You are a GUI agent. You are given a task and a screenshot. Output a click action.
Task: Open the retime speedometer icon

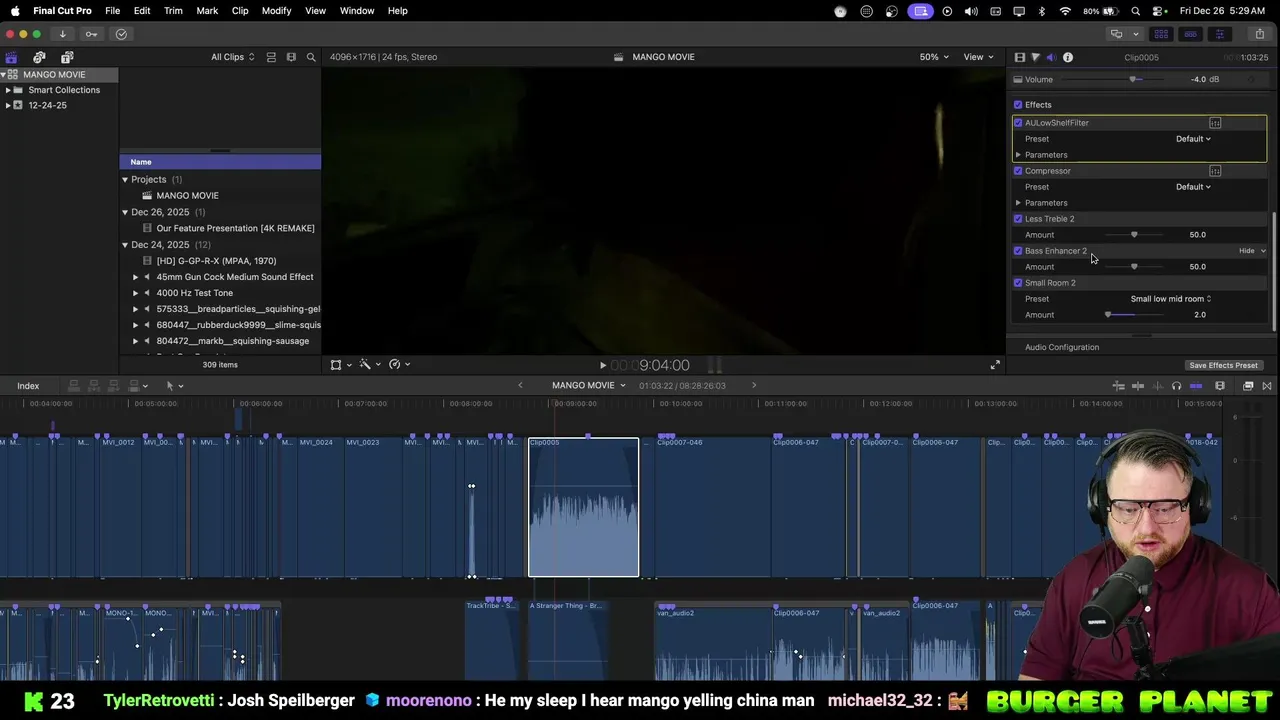(x=395, y=365)
